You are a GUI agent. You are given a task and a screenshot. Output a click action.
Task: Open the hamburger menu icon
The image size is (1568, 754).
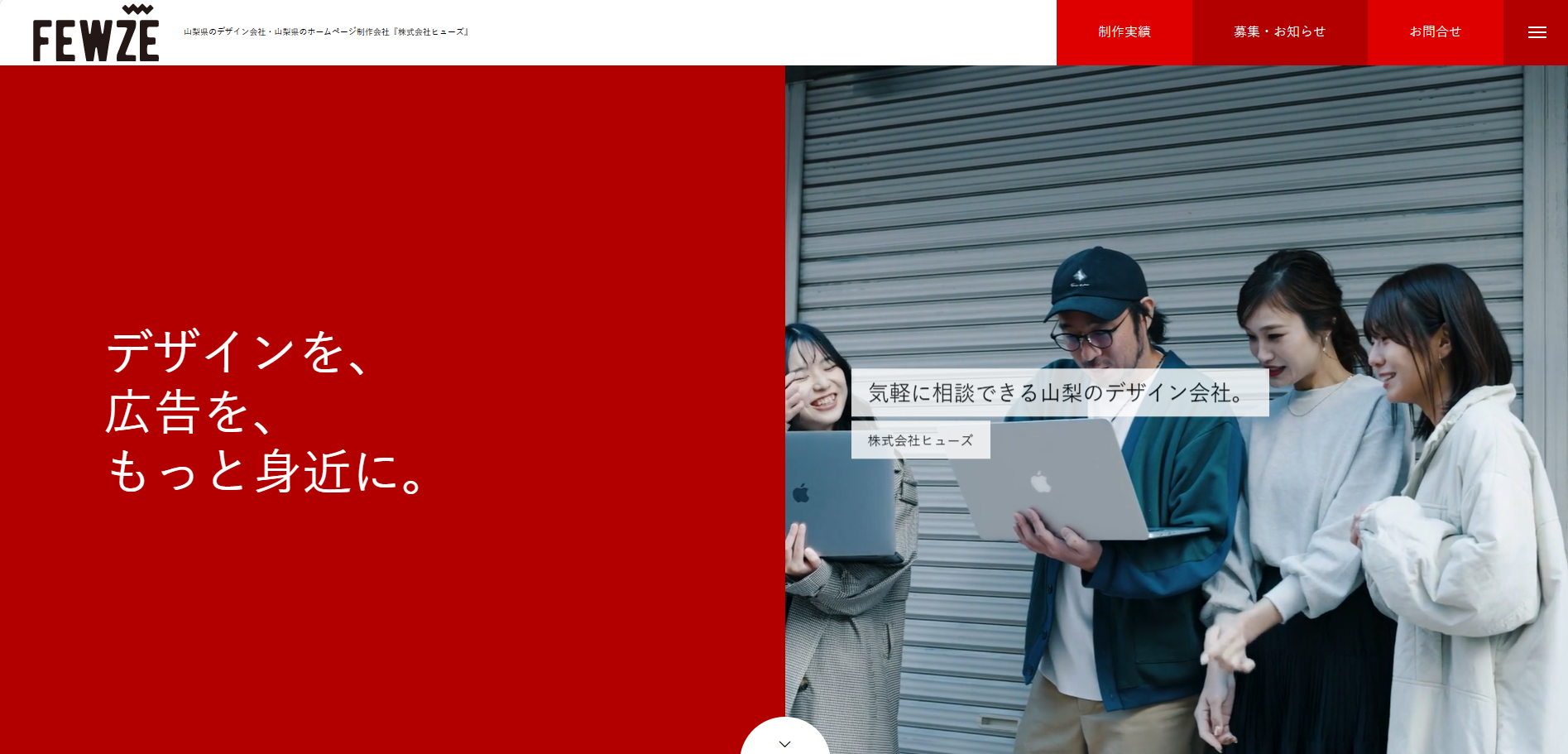coord(1537,32)
